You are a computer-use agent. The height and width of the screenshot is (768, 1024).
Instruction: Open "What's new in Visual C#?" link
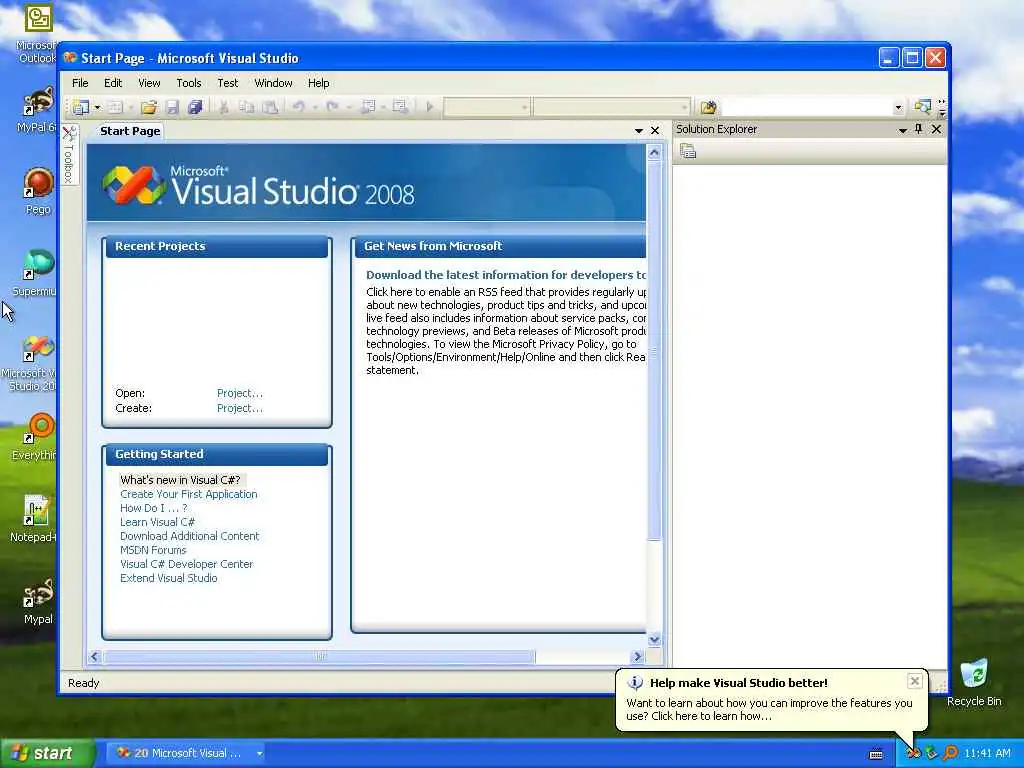coord(180,480)
